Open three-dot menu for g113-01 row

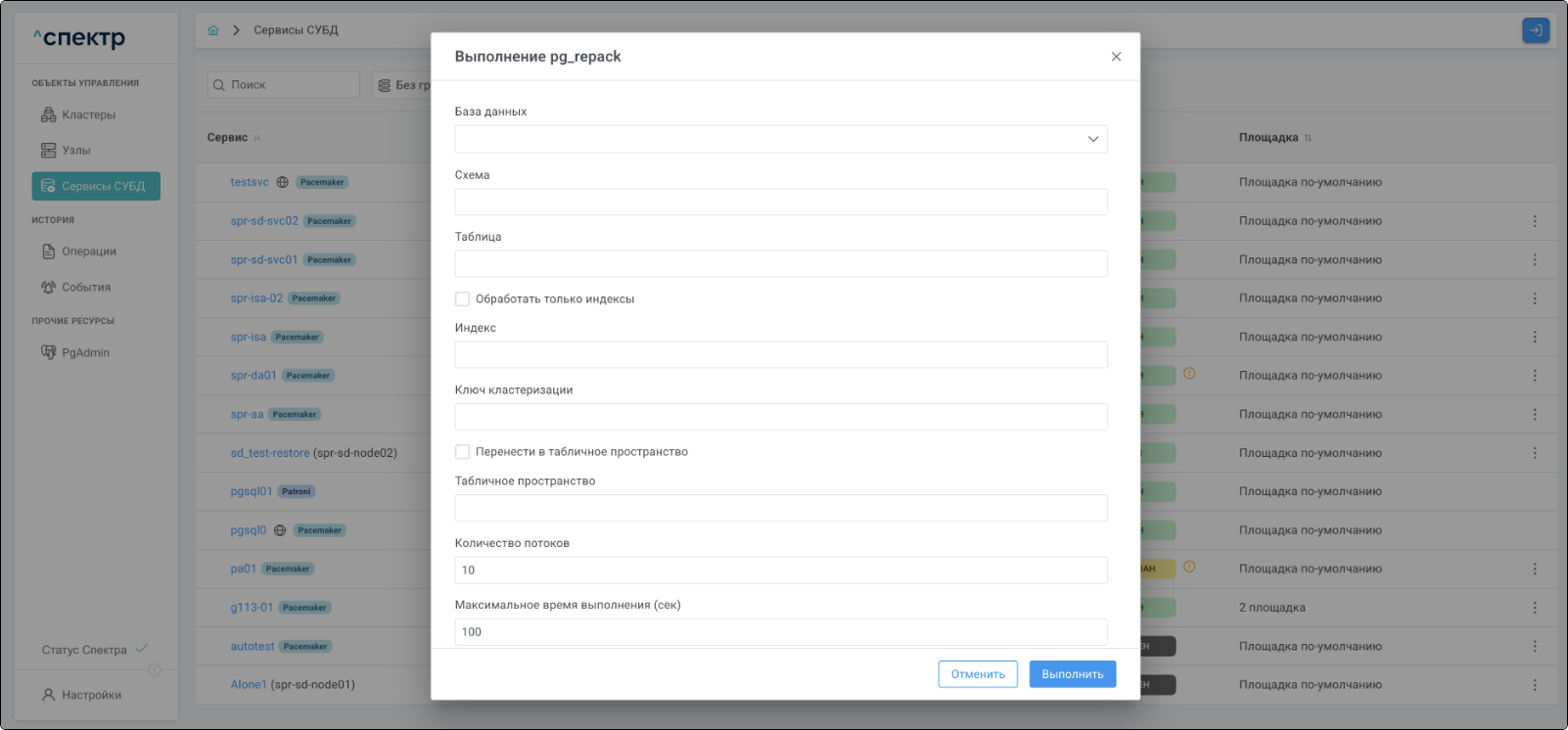point(1534,608)
